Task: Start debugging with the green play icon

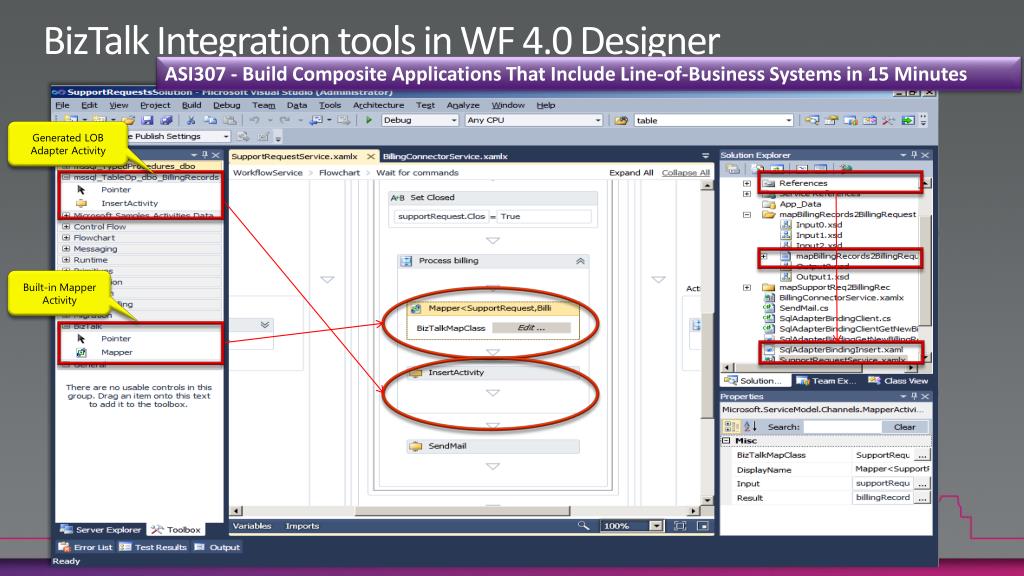Action: pos(369,120)
